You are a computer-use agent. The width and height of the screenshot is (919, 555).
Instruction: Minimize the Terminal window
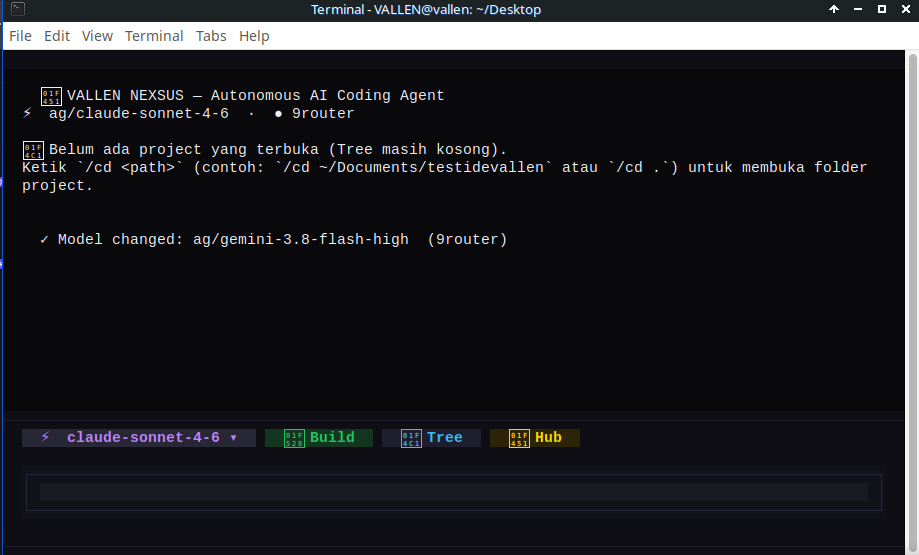[858, 9]
